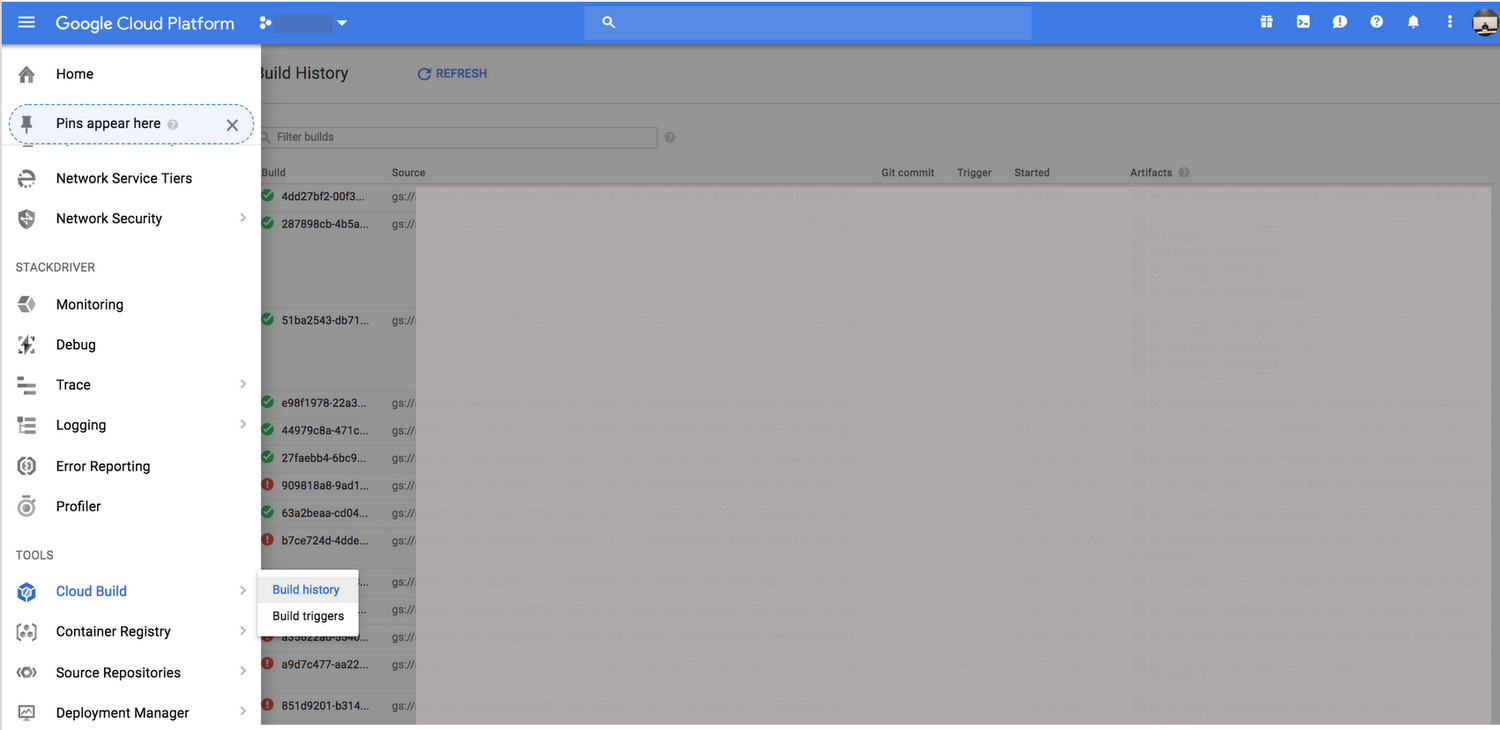The height and width of the screenshot is (730, 1500).
Task: Select Build history from submenu
Action: pyautogui.click(x=308, y=590)
